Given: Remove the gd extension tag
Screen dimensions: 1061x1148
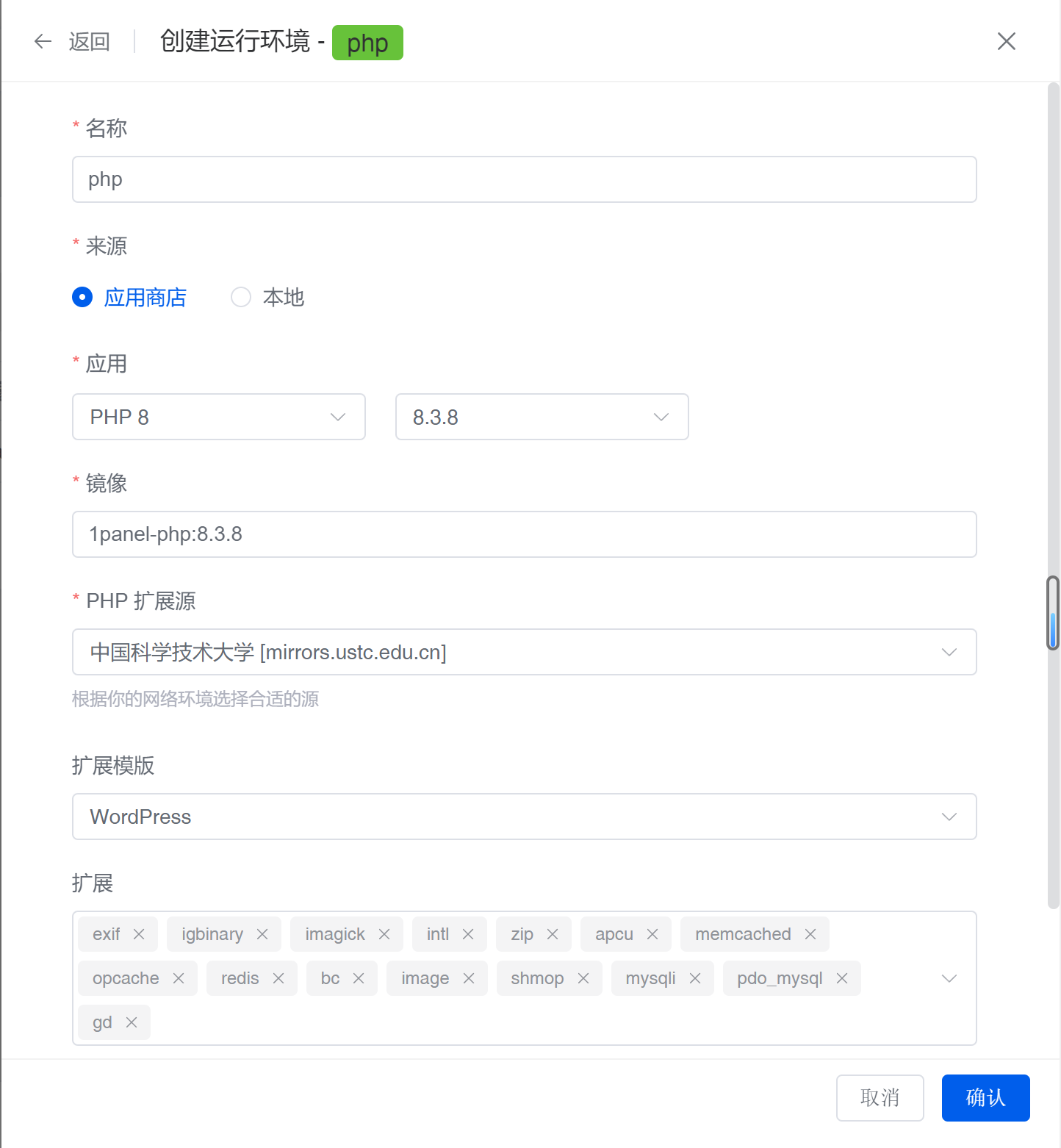Looking at the screenshot, I should 132,1022.
